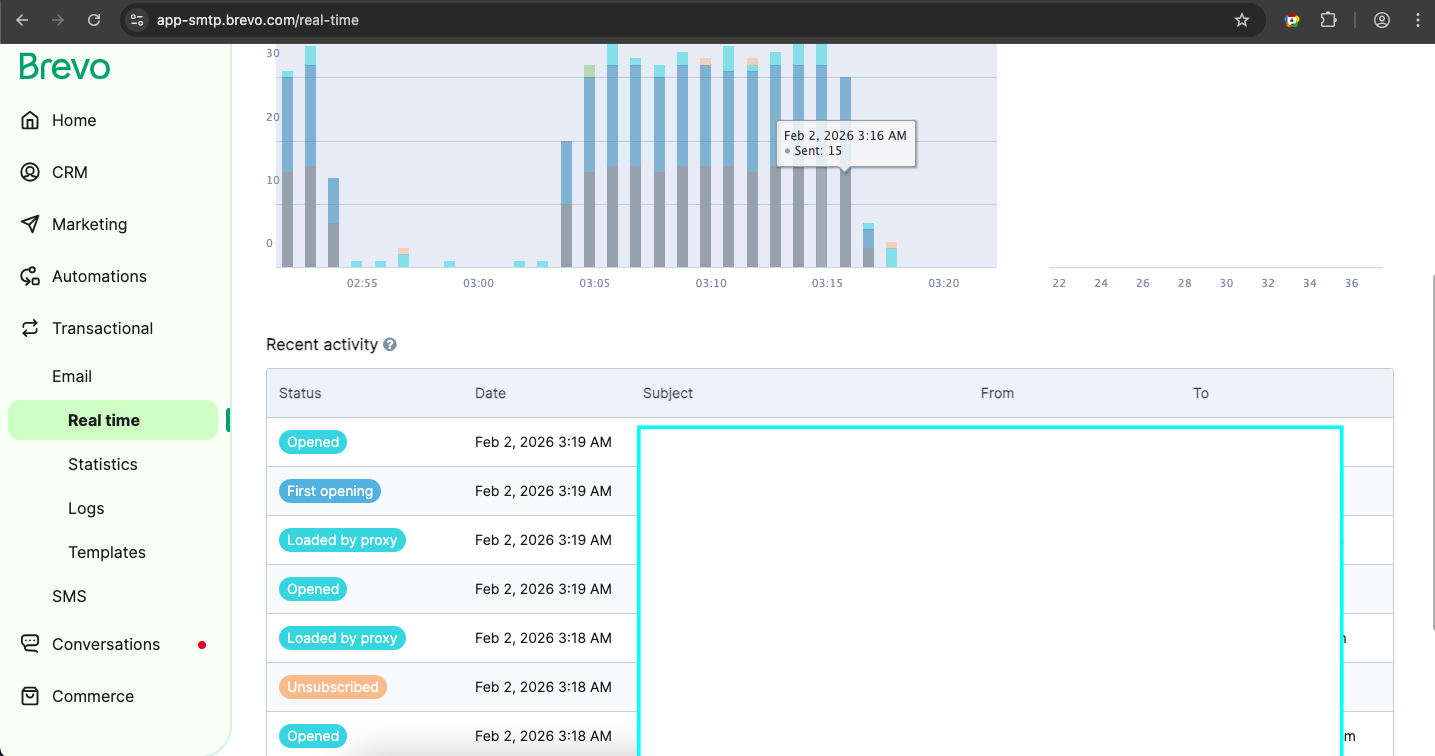This screenshot has width=1435, height=756.
Task: Click the Brevo logo
Action: 64,66
